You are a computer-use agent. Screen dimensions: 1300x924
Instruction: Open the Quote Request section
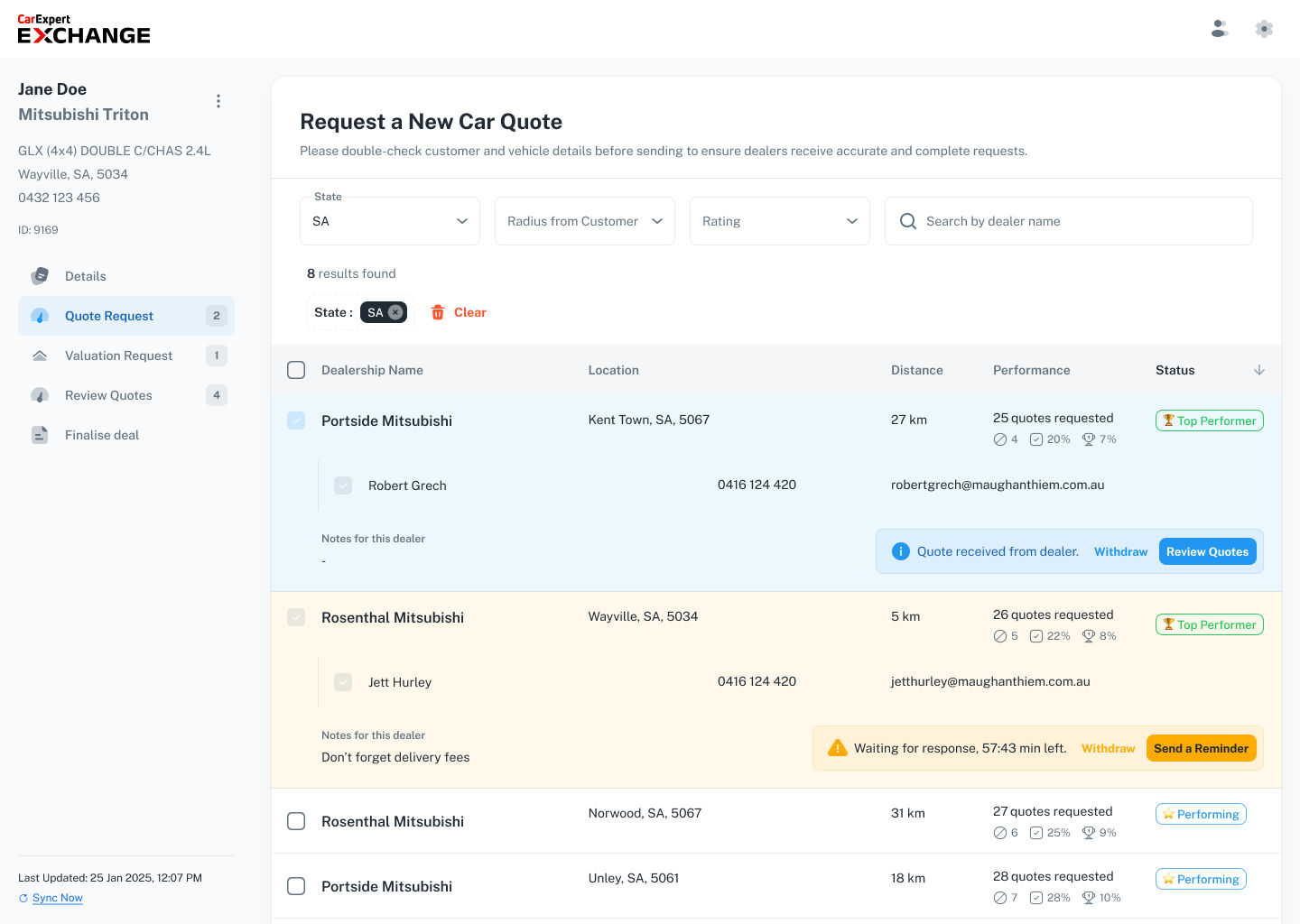click(x=126, y=316)
